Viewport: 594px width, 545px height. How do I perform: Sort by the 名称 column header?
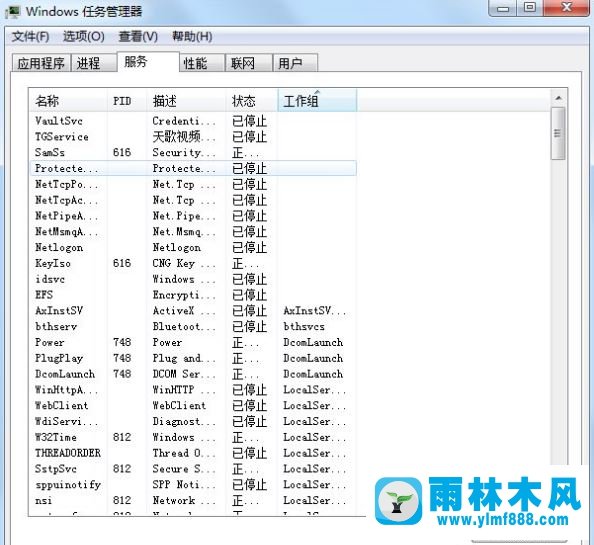pyautogui.click(x=68, y=101)
